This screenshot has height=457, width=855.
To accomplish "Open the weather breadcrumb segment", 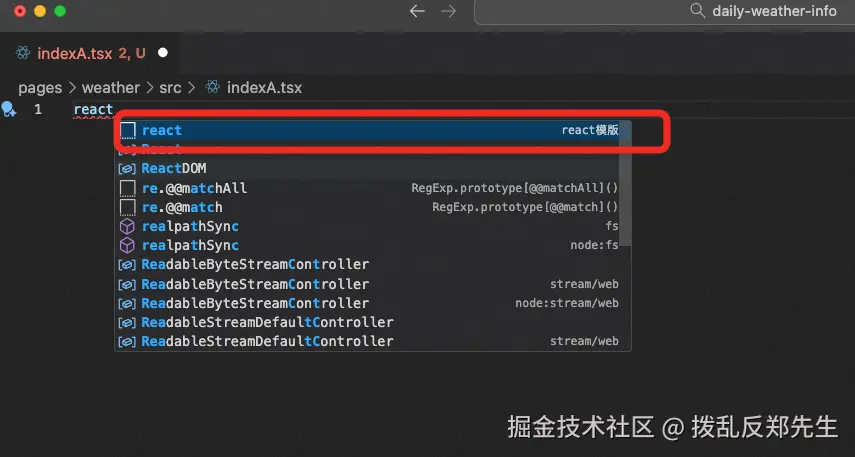I will pos(111,88).
